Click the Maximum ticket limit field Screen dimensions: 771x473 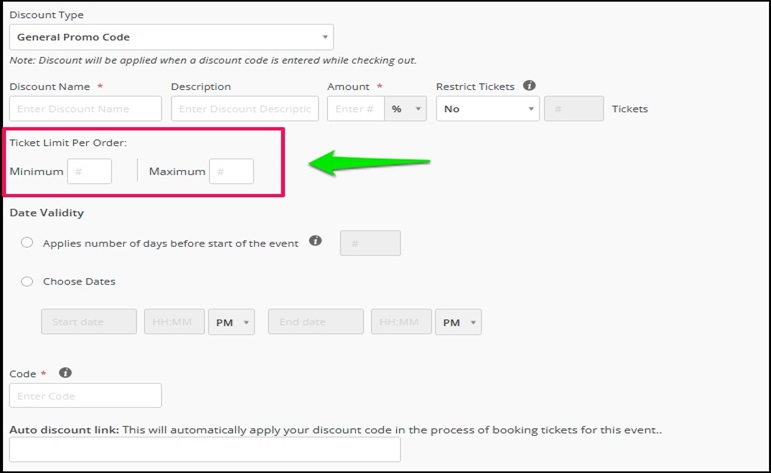[232, 171]
